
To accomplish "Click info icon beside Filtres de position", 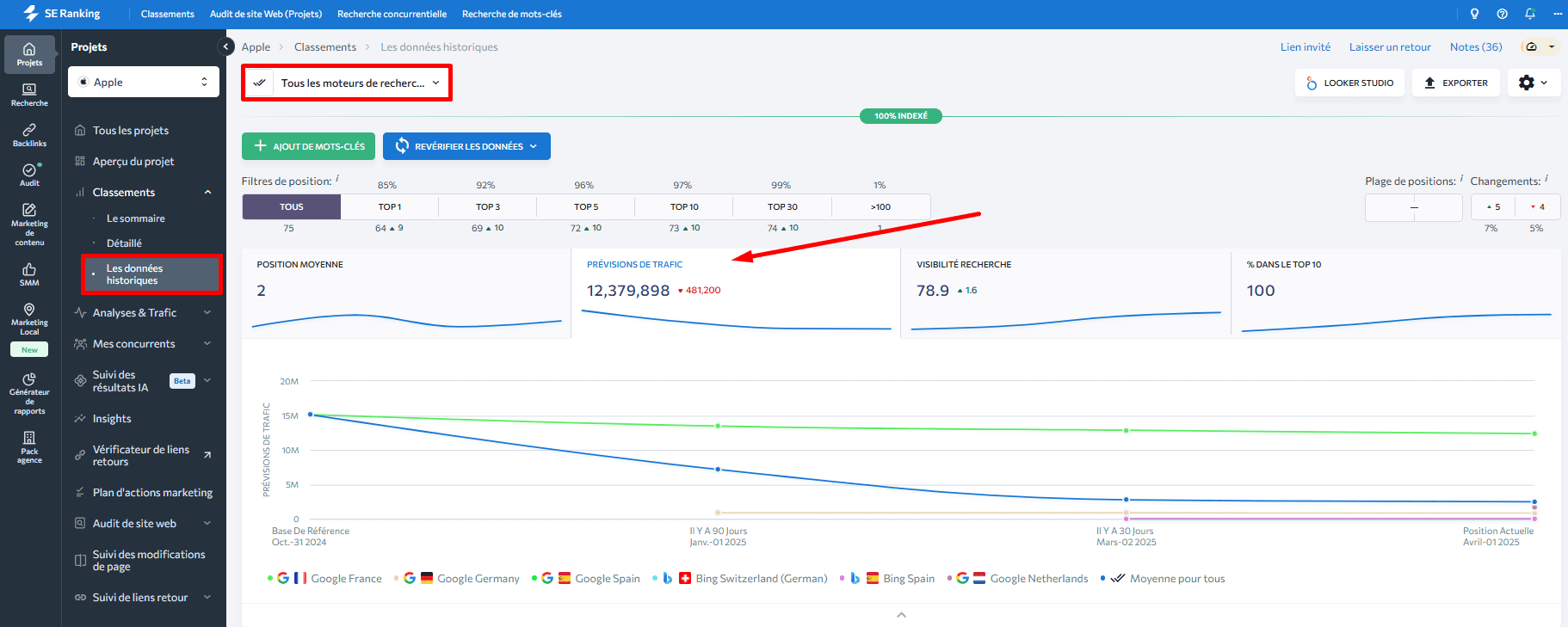I will [x=337, y=178].
